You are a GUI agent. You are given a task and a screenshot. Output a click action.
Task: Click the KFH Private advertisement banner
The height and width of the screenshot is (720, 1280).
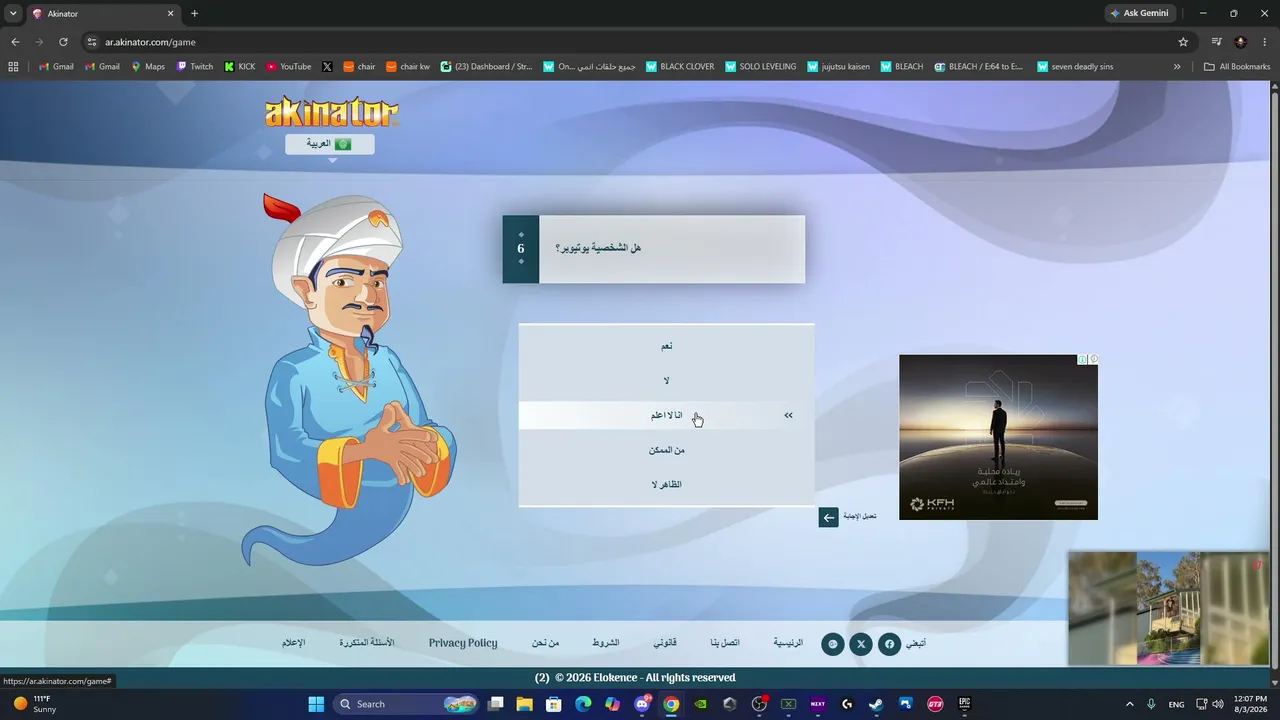[998, 437]
